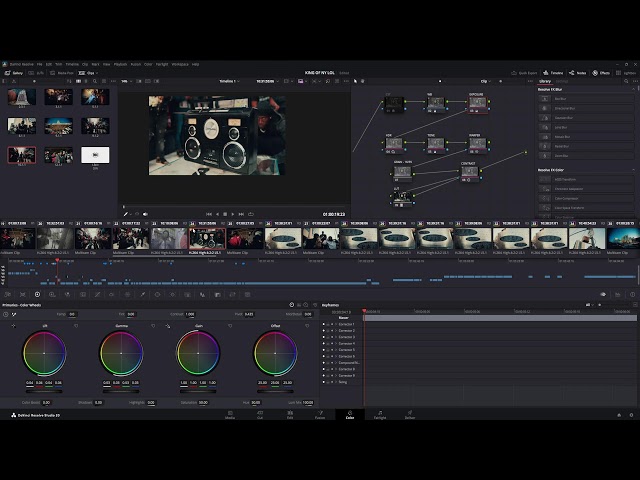Select boombox clip thumbnail in timeline strip
The image size is (640, 480).
tap(207, 238)
